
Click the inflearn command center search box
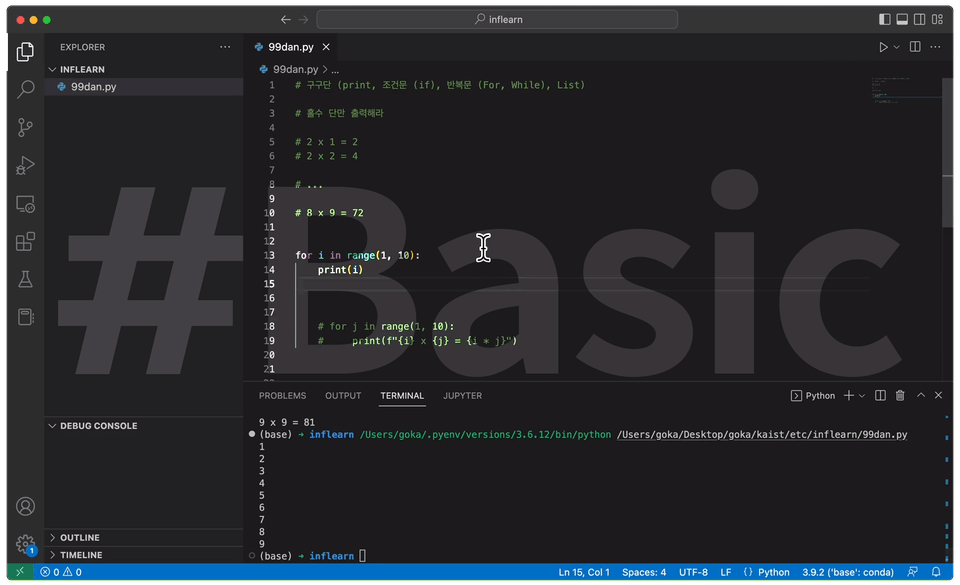497,20
